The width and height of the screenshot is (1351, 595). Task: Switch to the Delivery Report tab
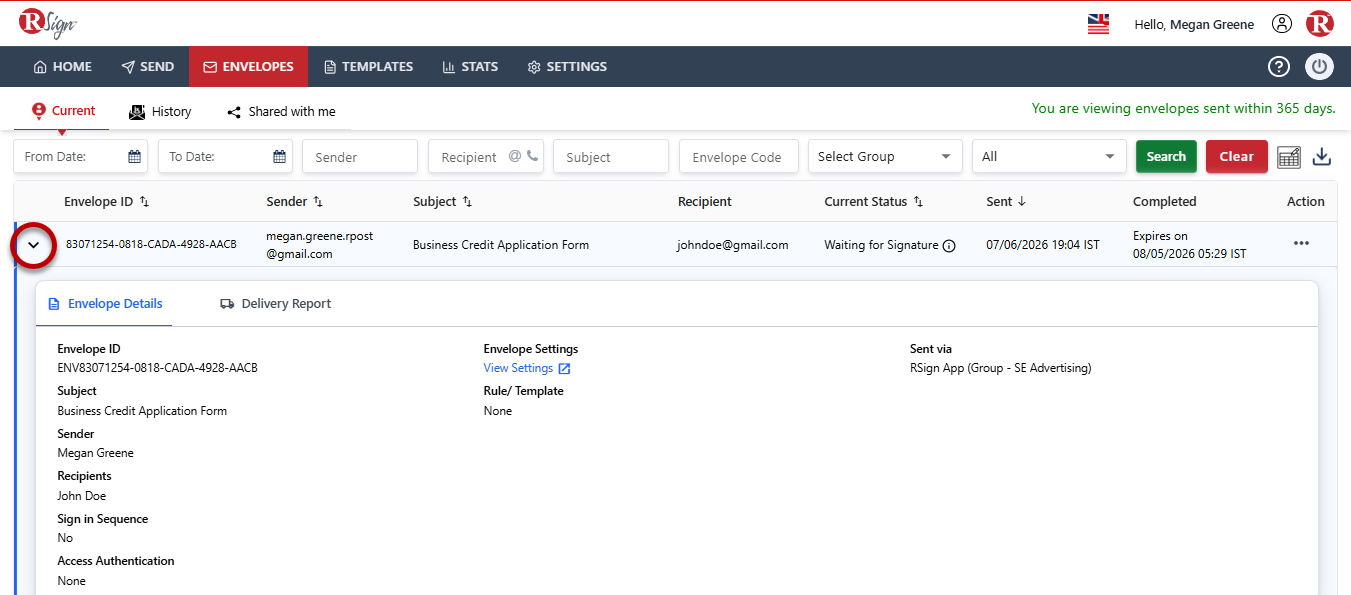click(x=276, y=304)
